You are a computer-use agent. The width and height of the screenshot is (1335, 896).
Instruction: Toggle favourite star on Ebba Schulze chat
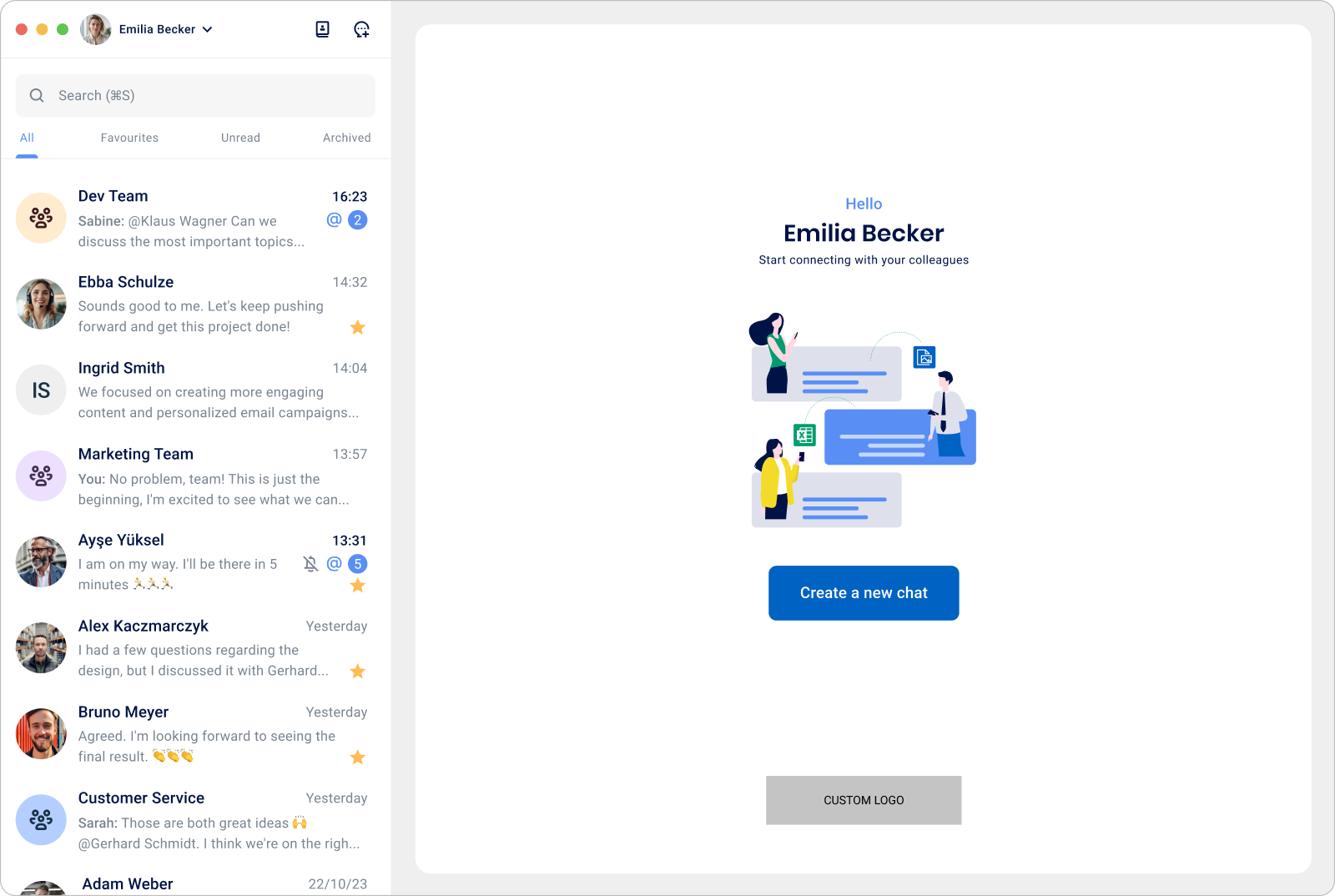point(358,327)
